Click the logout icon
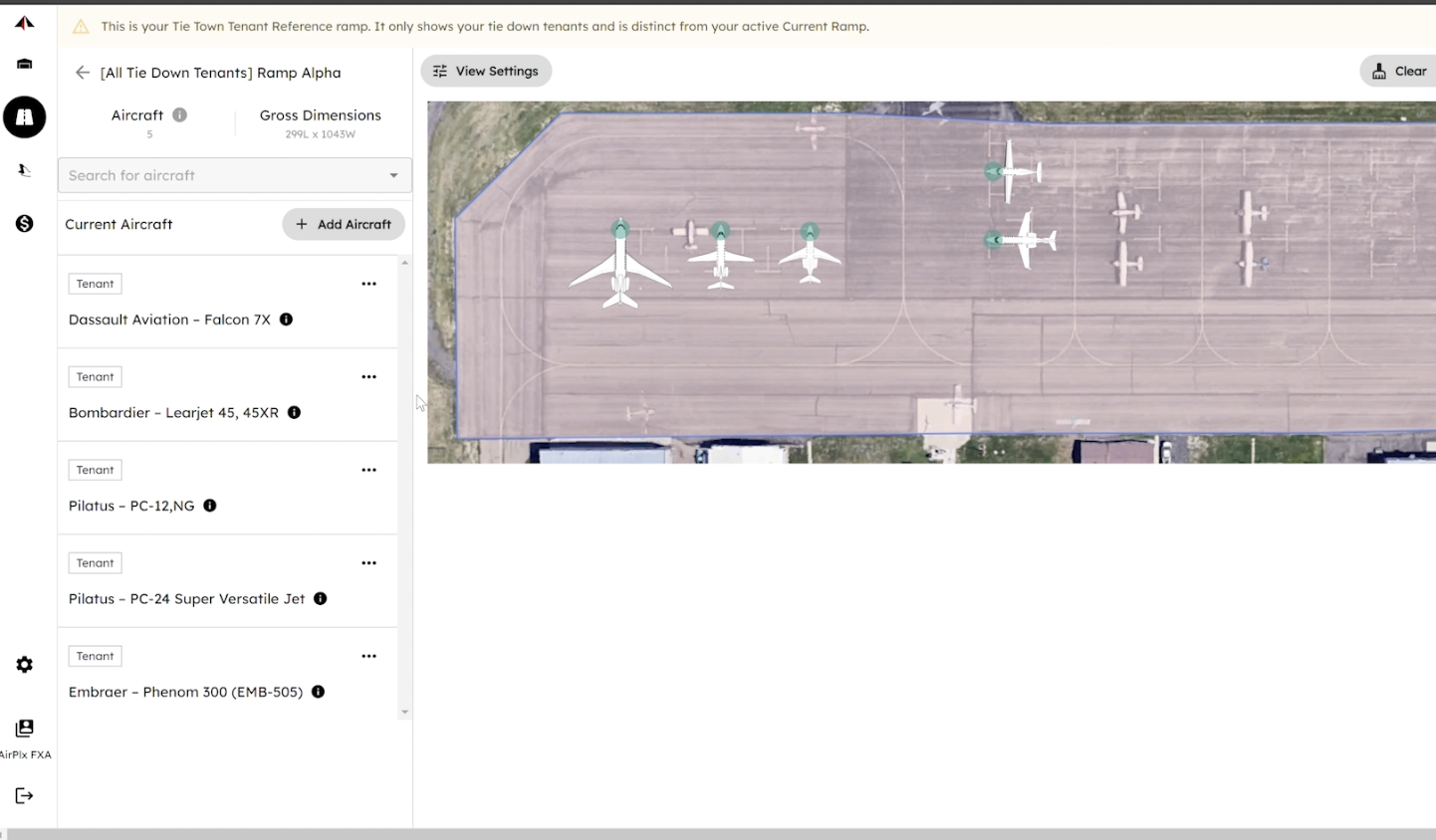Screen dimensions: 1436x840 pos(25,795)
